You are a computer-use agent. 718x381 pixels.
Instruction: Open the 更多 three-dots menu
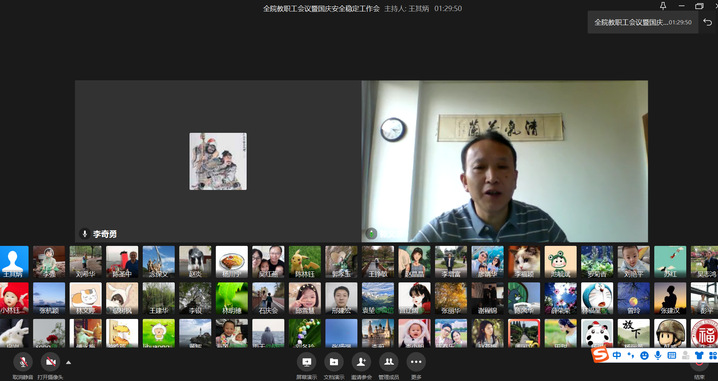click(416, 362)
